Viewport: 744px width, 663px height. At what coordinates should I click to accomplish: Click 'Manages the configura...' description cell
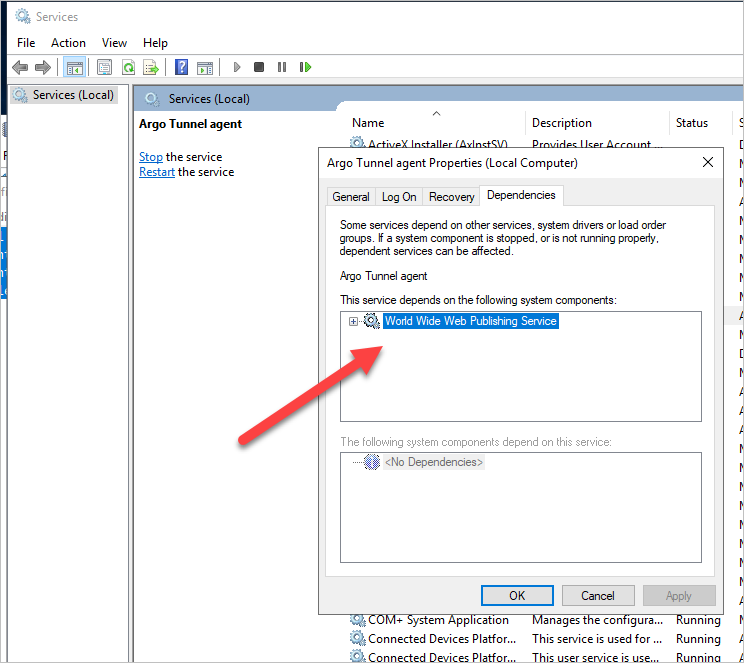(x=597, y=620)
